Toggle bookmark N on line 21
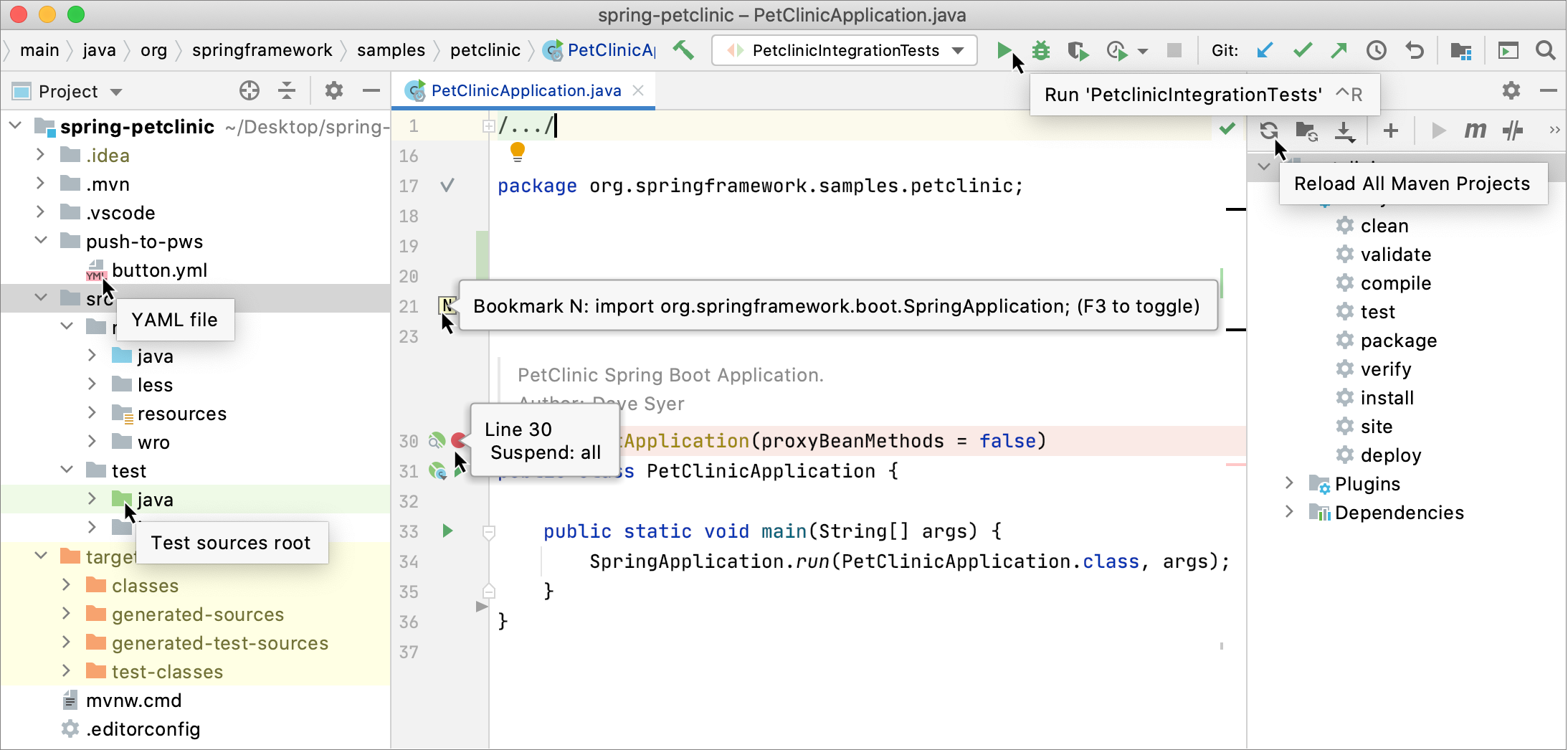The height and width of the screenshot is (750, 1568). [447, 305]
